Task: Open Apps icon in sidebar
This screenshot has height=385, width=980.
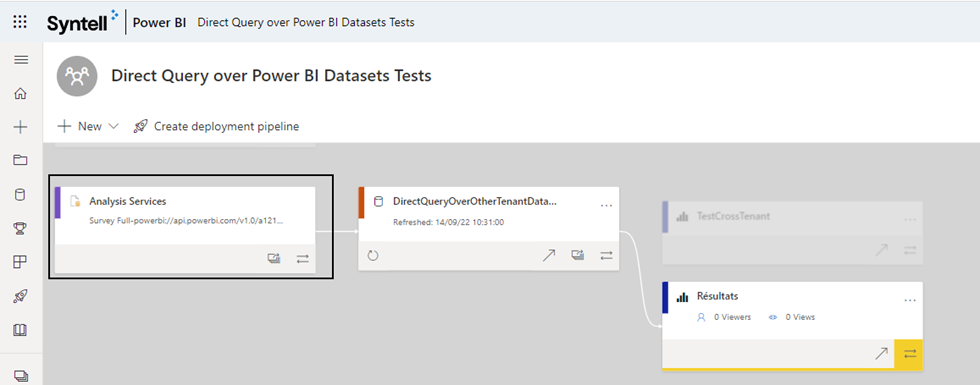Action: tap(21, 262)
